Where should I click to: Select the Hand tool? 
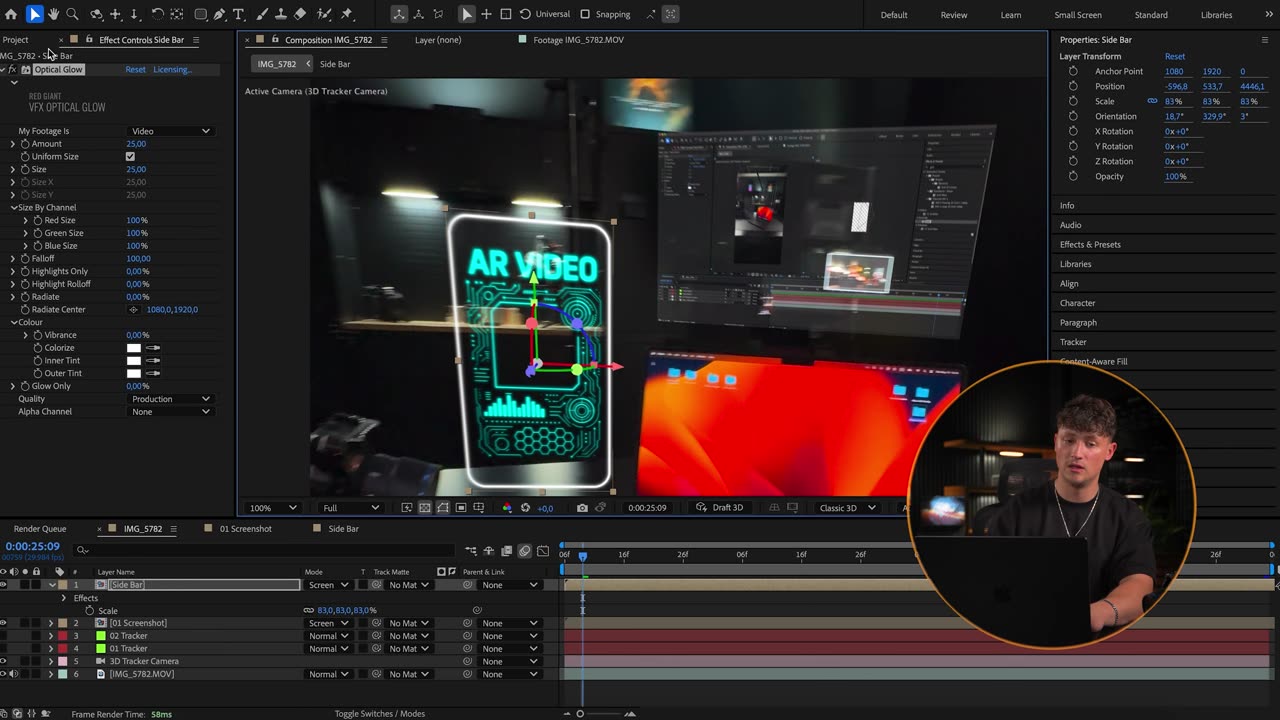(x=53, y=14)
